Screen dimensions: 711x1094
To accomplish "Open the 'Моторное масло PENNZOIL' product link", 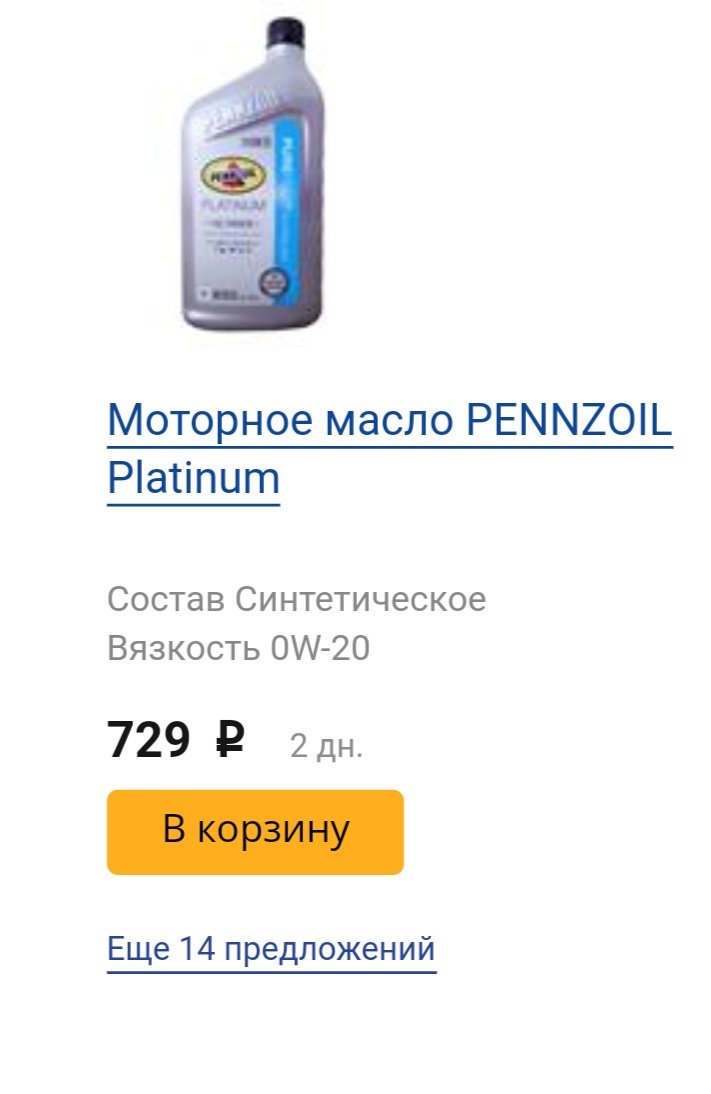I will 389,420.
